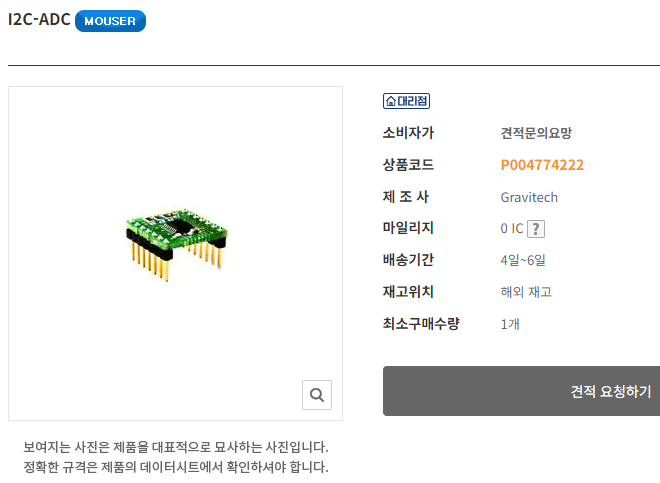Click the 4일~6일 delivery period value
660x483 pixels.
click(x=523, y=260)
